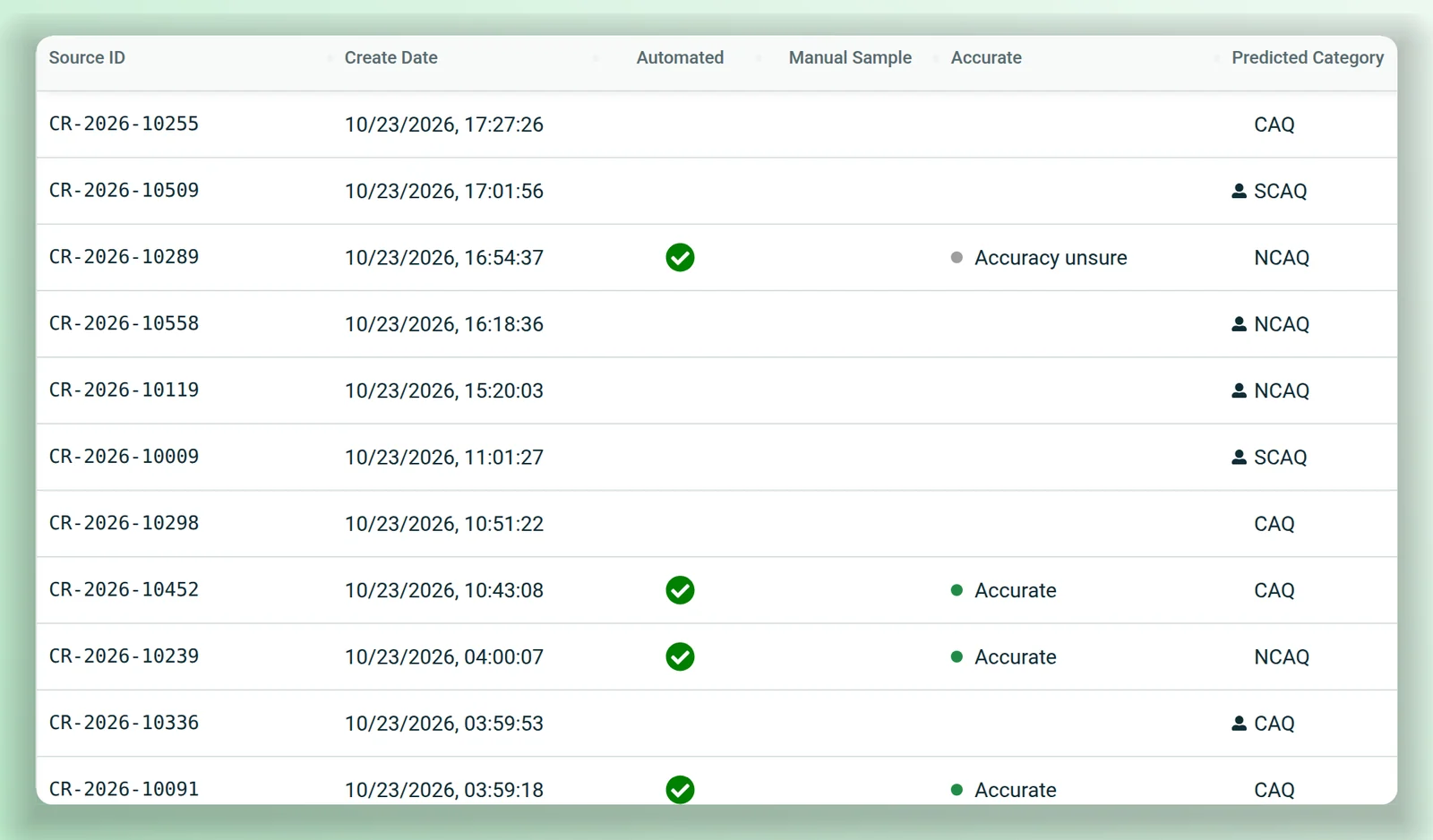Click the date 10/23/2026, 10:43:08
The image size is (1433, 840).
click(444, 590)
